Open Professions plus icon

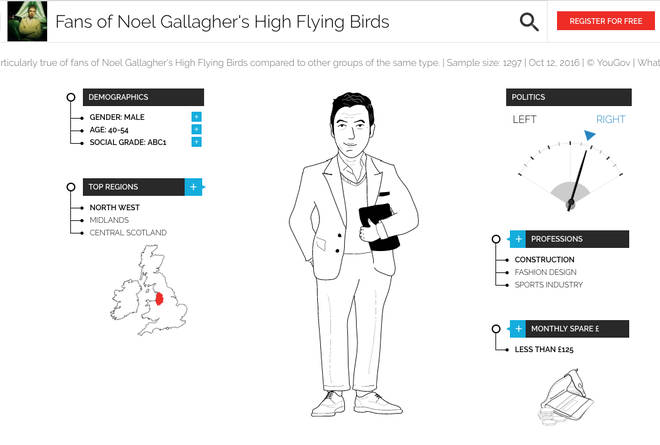click(x=518, y=239)
